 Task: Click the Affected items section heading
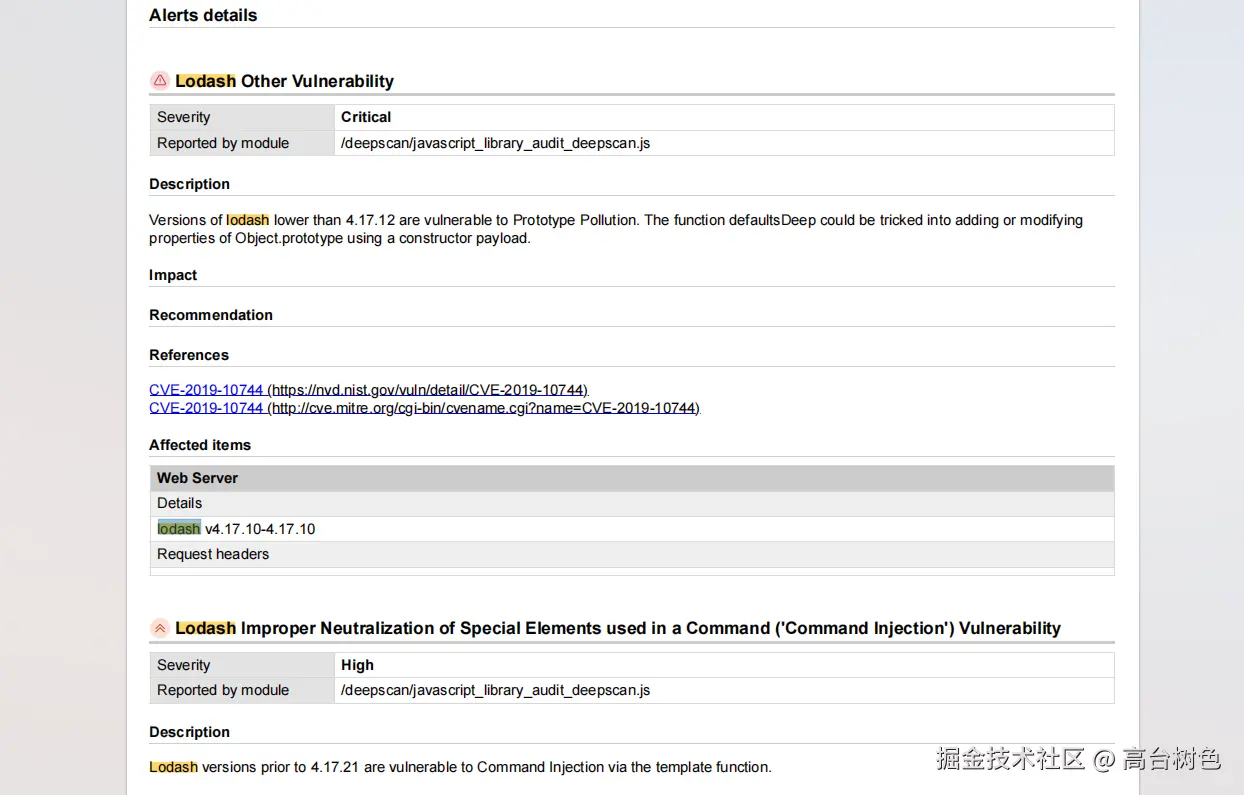[200, 445]
